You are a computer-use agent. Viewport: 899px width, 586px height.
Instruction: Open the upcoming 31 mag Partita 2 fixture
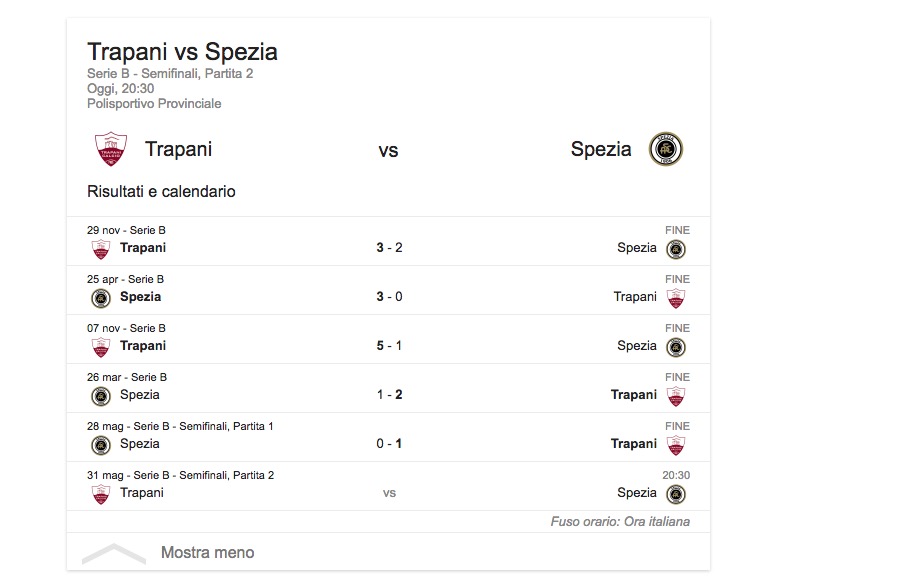pos(389,492)
